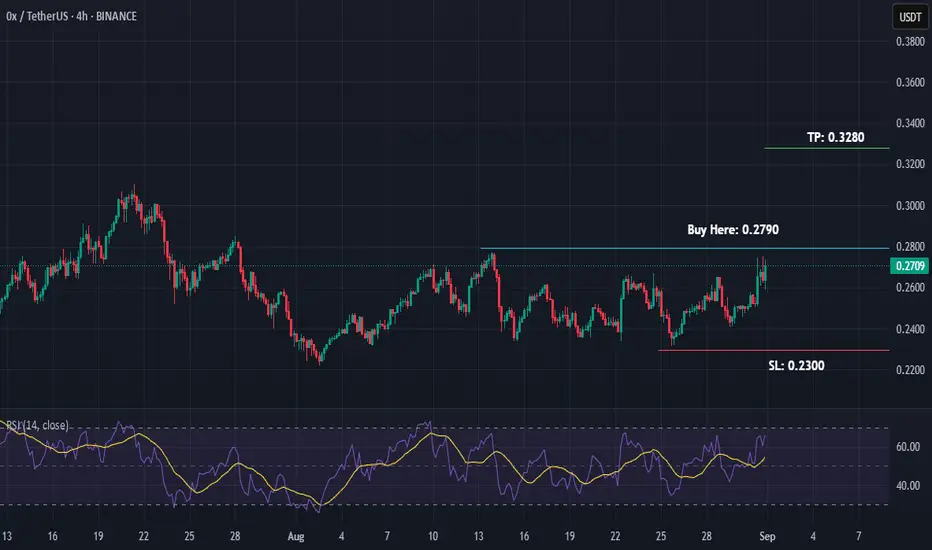Click the 0.2200 price scale label
This screenshot has height=550, width=932.
coord(910,370)
